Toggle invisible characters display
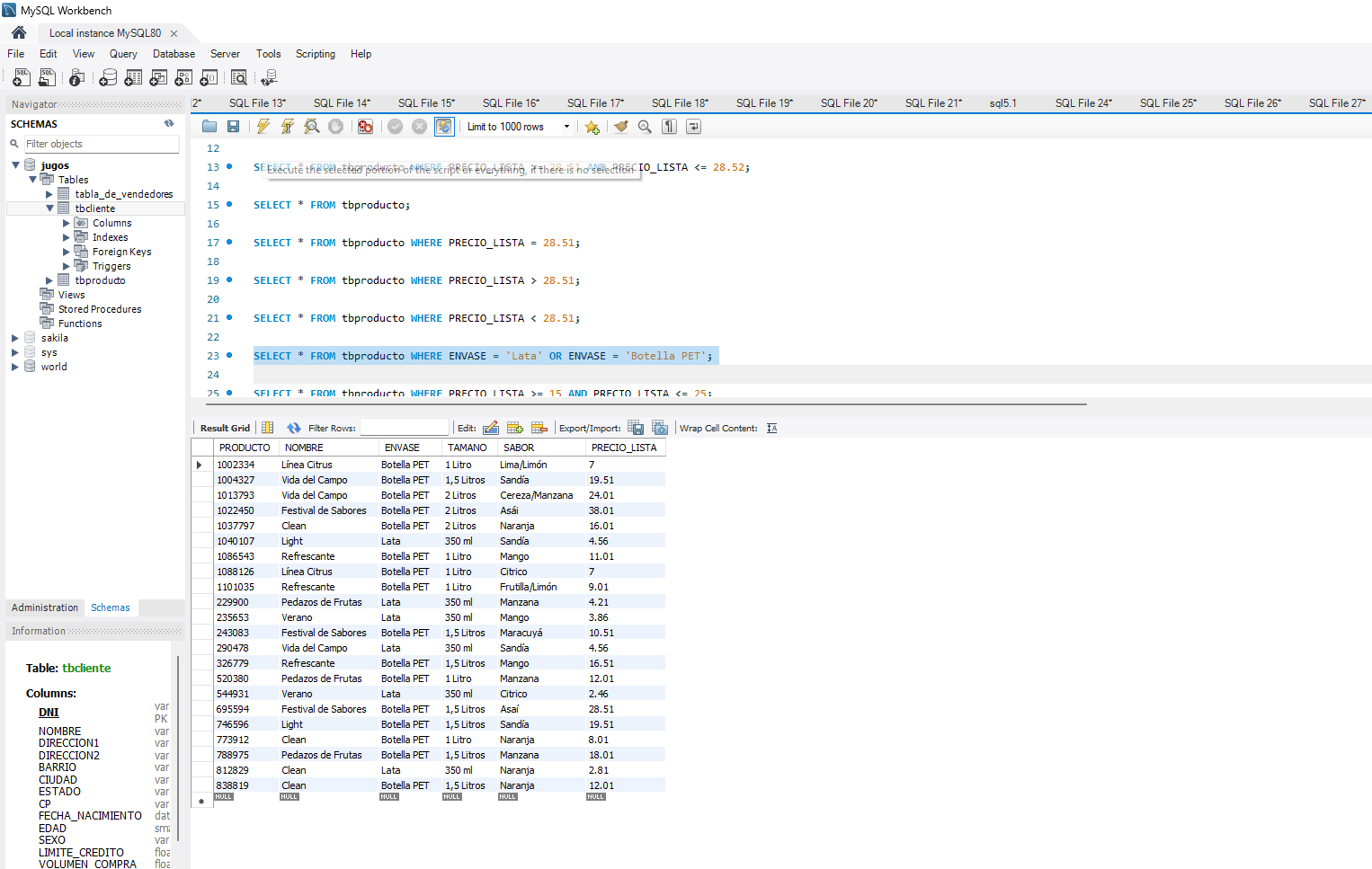The image size is (1372, 869). pyautogui.click(x=669, y=127)
